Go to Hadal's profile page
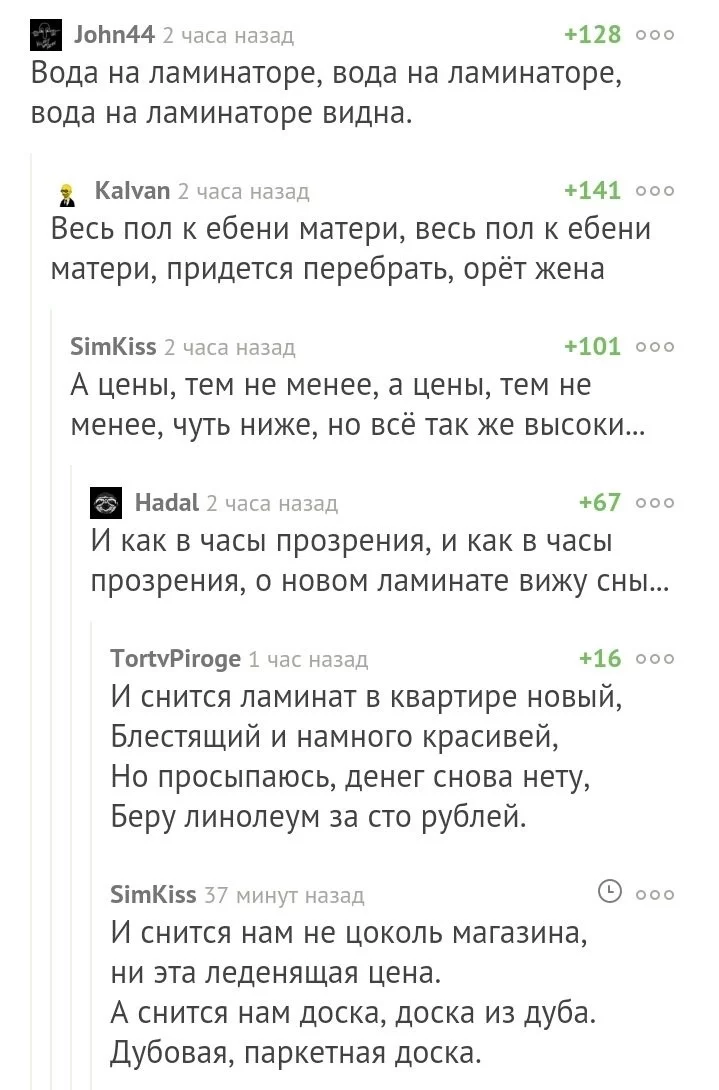This screenshot has width=719, height=1090. coord(167,503)
